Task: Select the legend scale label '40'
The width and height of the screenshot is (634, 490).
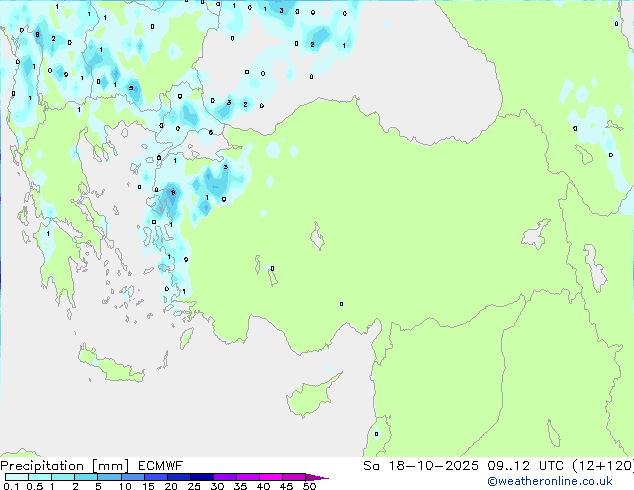Action: point(263,486)
